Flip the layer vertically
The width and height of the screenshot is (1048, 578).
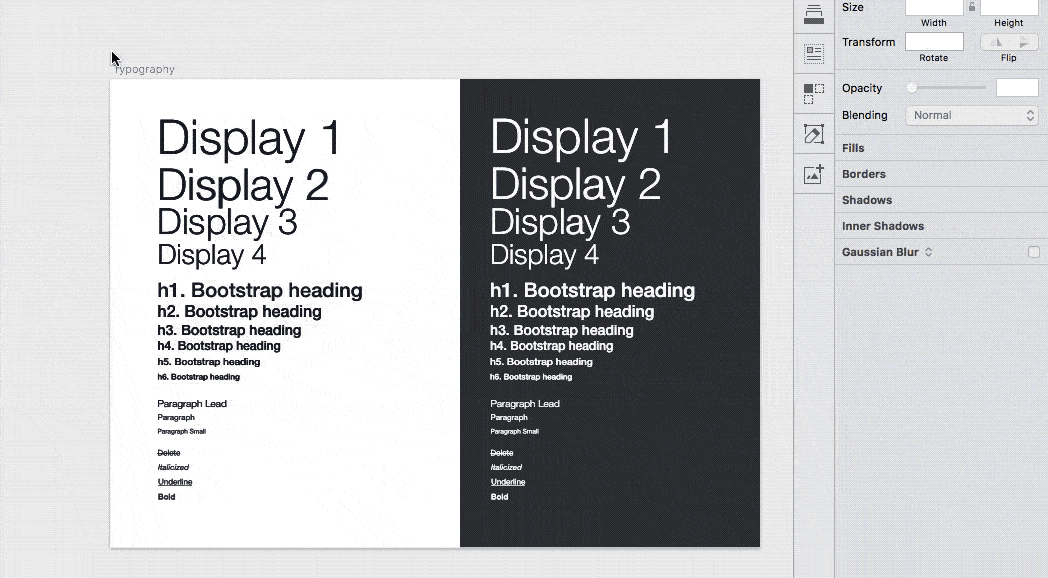[1024, 42]
